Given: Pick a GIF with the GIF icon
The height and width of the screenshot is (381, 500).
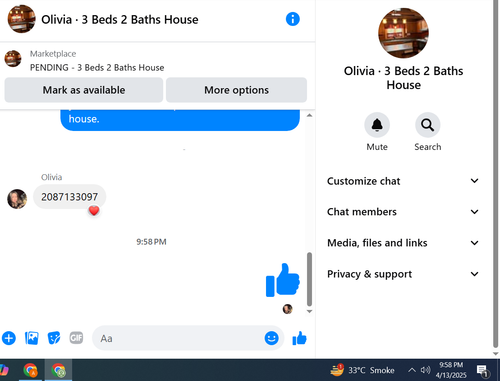Looking at the screenshot, I should pyautogui.click(x=76, y=338).
